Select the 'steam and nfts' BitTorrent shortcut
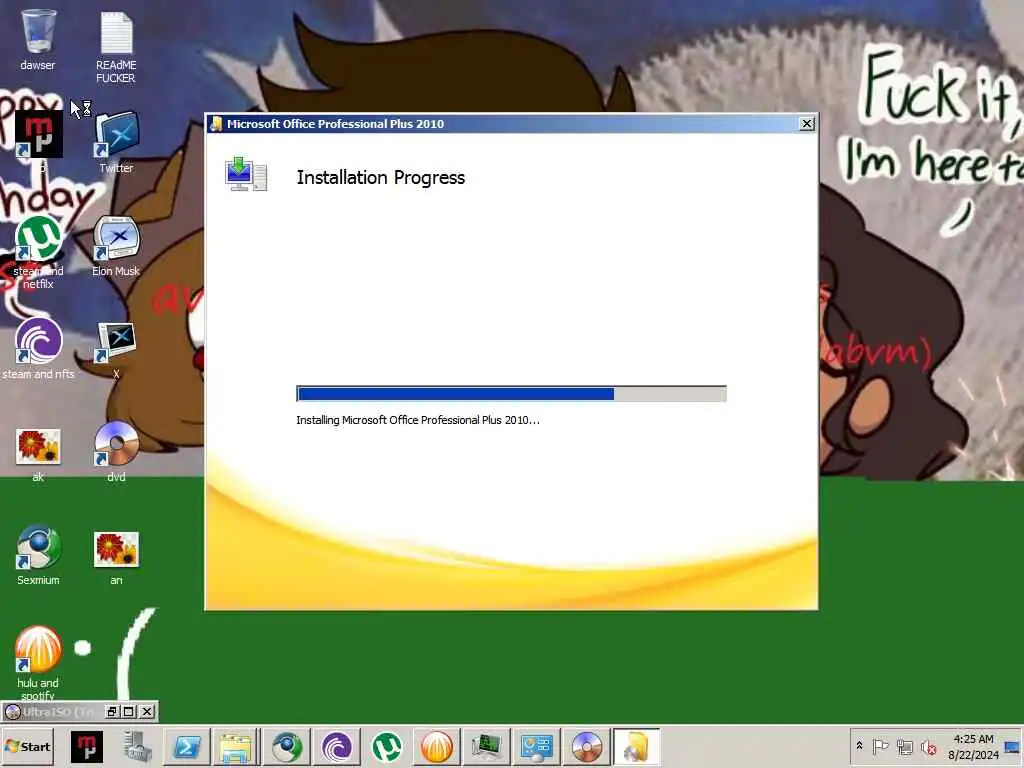Viewport: 1024px width, 768px height. point(38,348)
